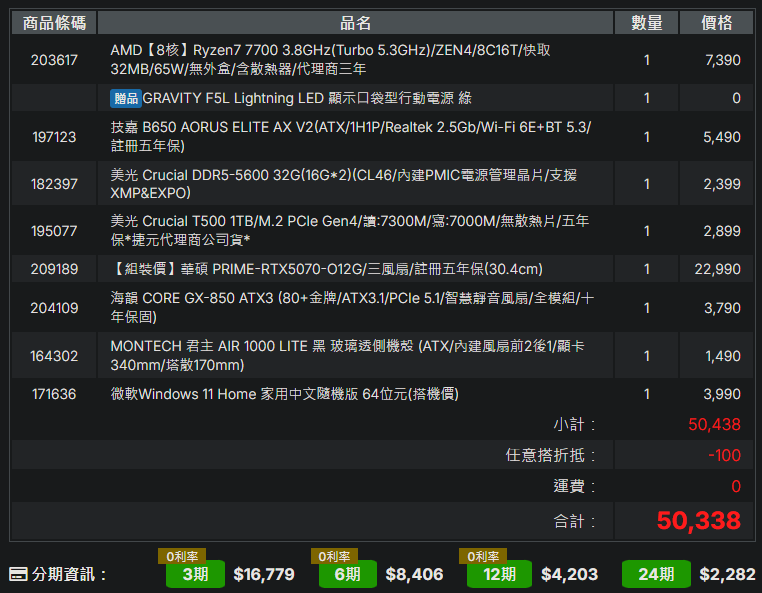Click the price 2,899
762x593 pixels.
pyautogui.click(x=722, y=231)
